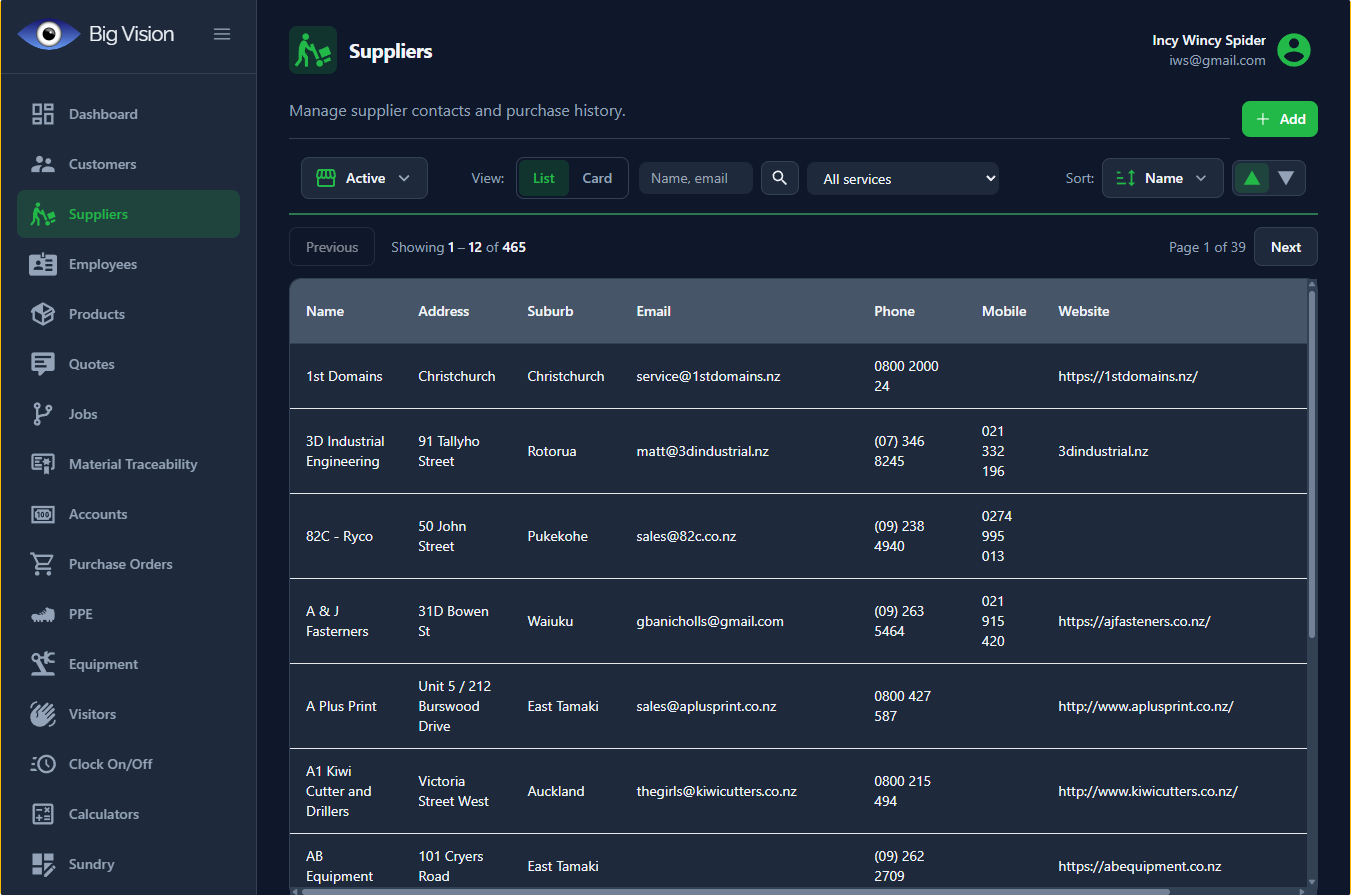Go to Employees in the sidebar

click(102, 264)
